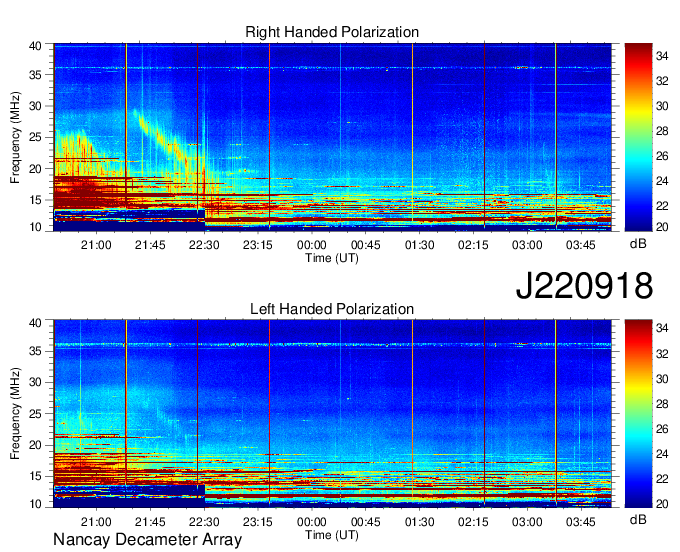Click the 03:00 tick label under bottom plot
The image size is (680, 552).
[x=527, y=522]
